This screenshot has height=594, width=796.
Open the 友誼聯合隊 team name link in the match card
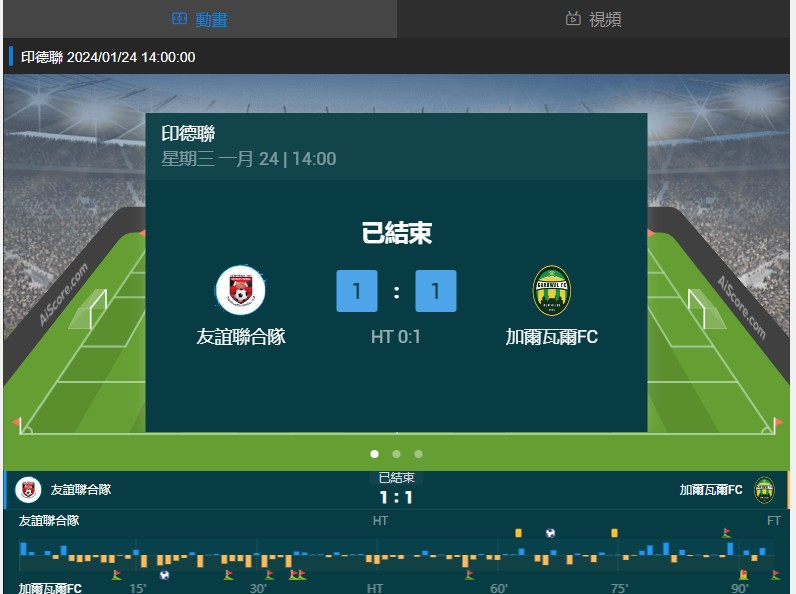point(241,337)
